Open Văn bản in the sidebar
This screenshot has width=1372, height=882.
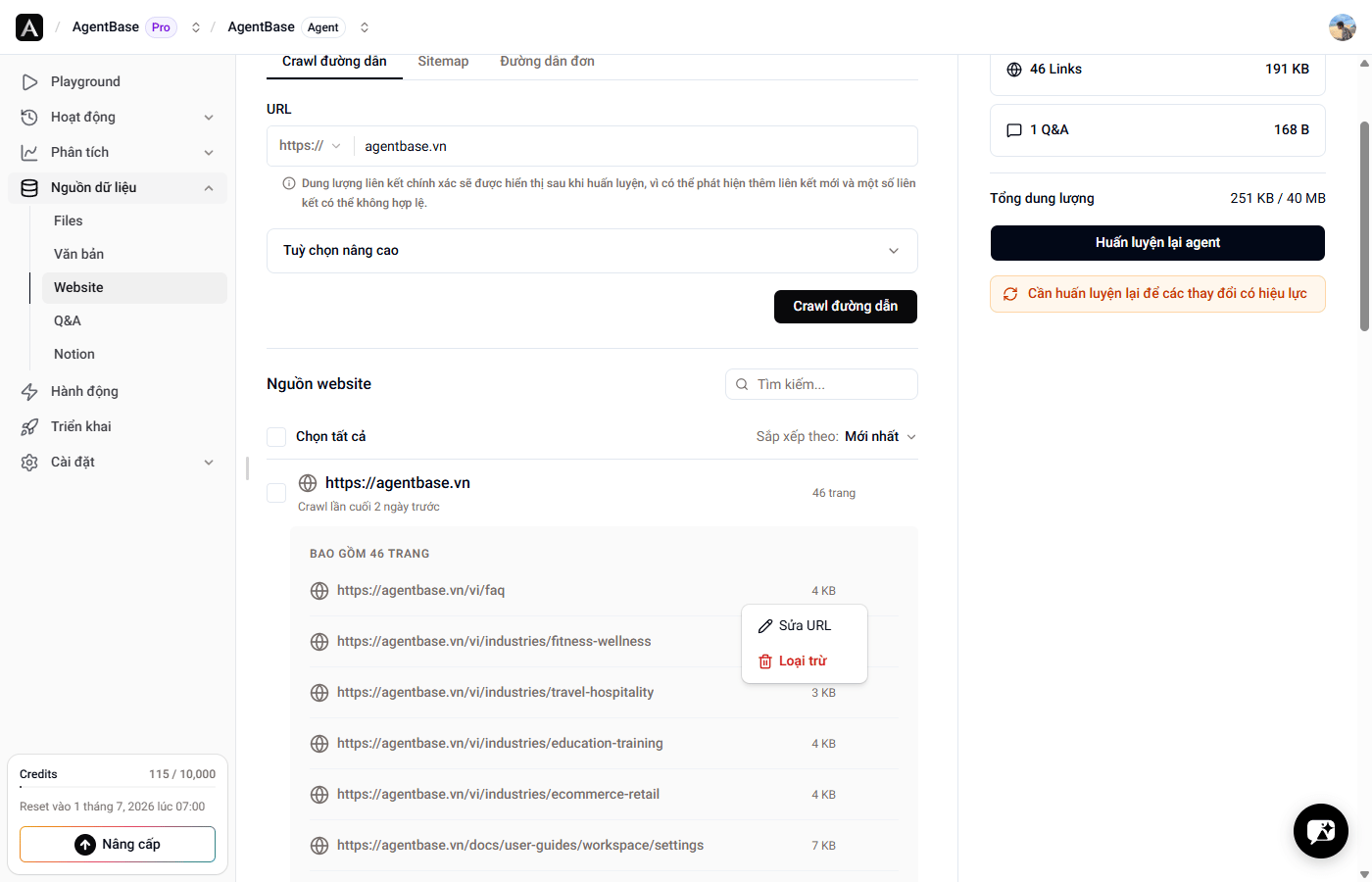click(x=134, y=255)
